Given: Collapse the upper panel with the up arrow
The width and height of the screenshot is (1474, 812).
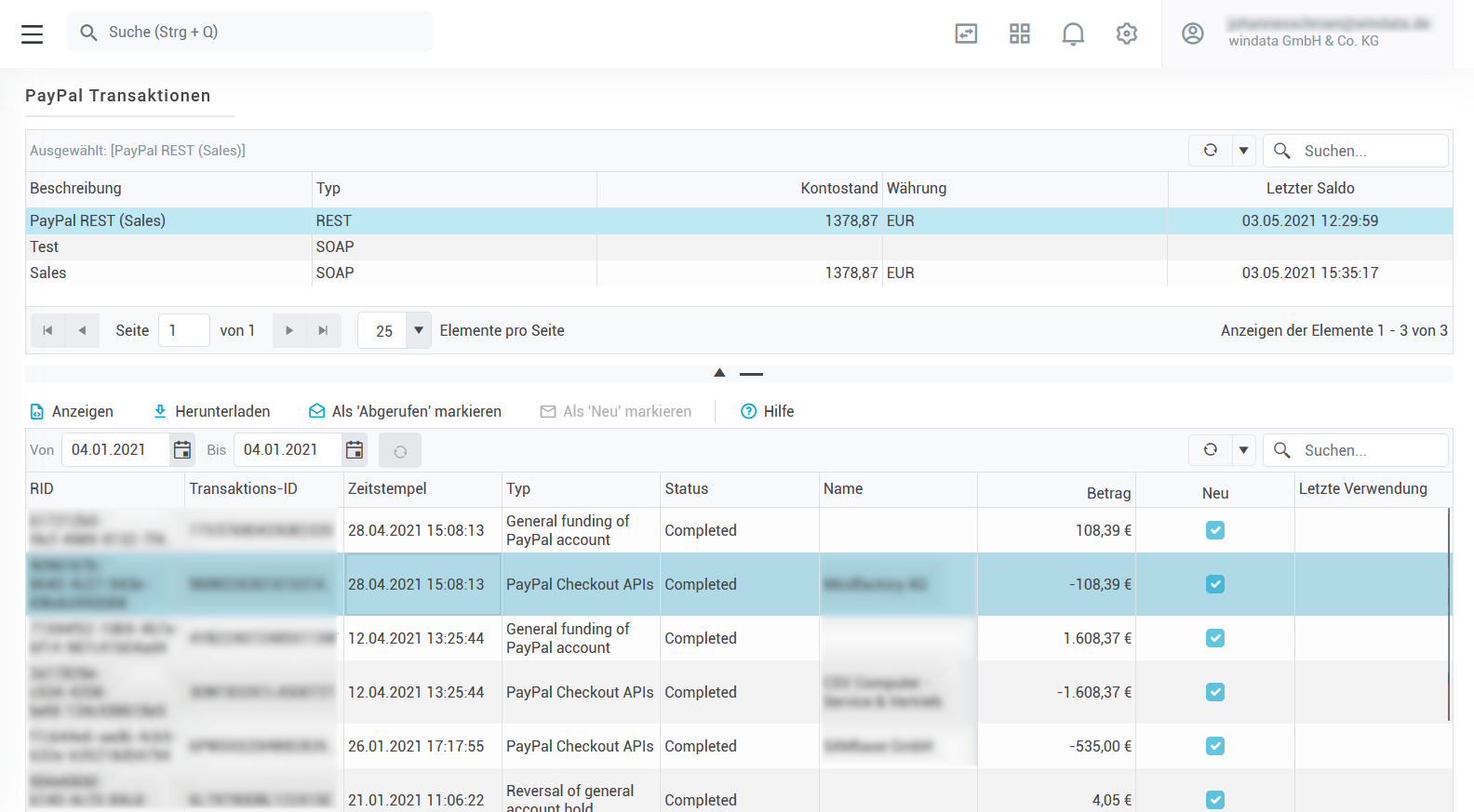Looking at the screenshot, I should click(x=719, y=373).
